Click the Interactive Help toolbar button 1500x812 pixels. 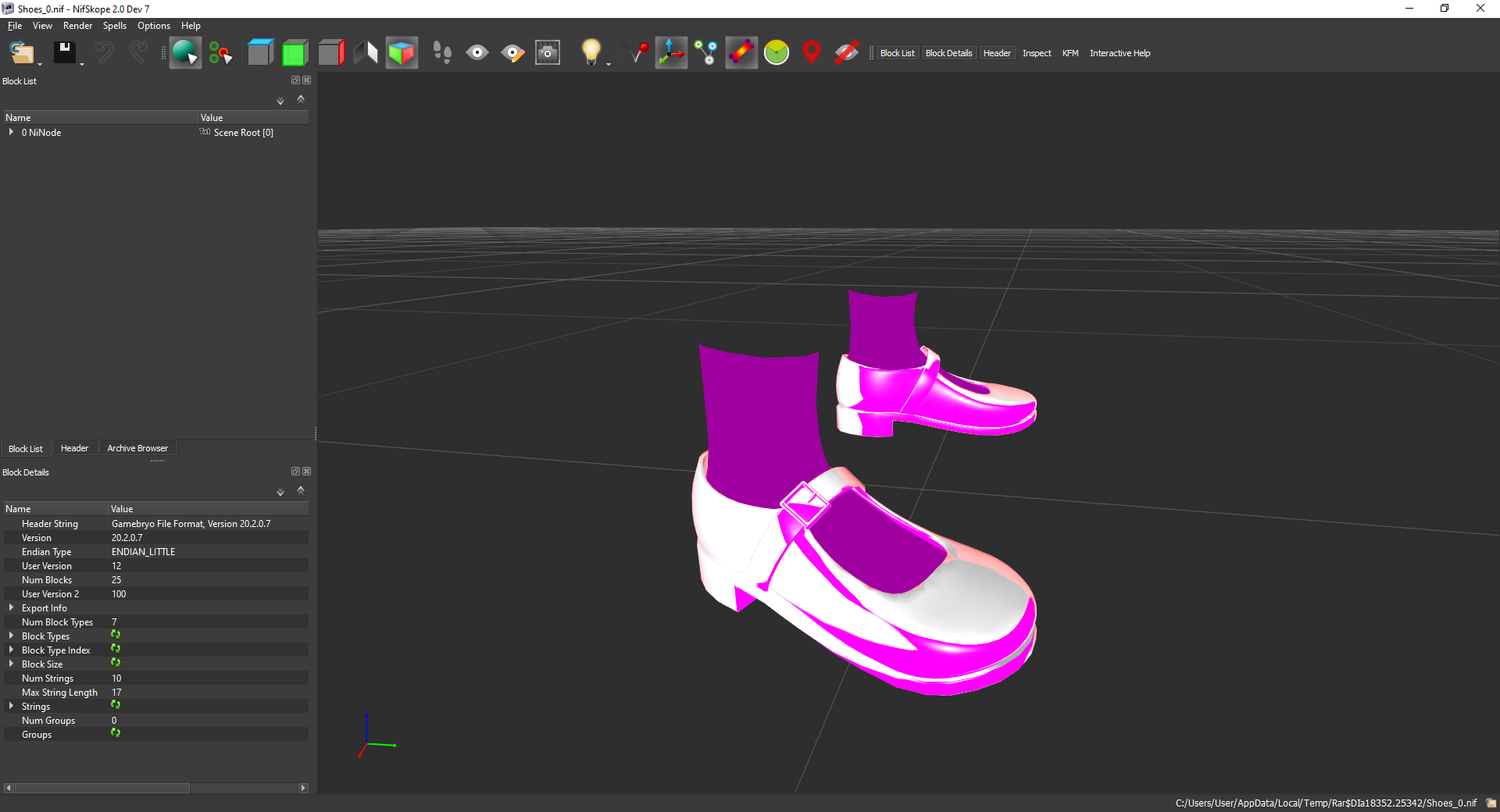(1120, 53)
